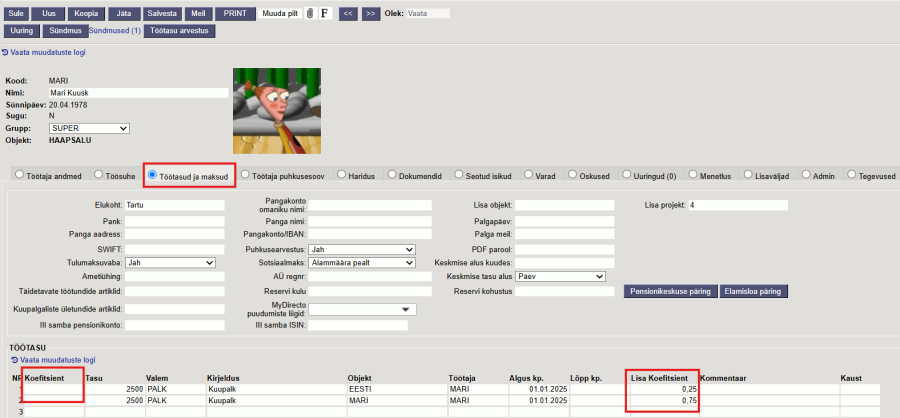
Task: Click the bold F icon in toolbar
Action: click(x=324, y=14)
